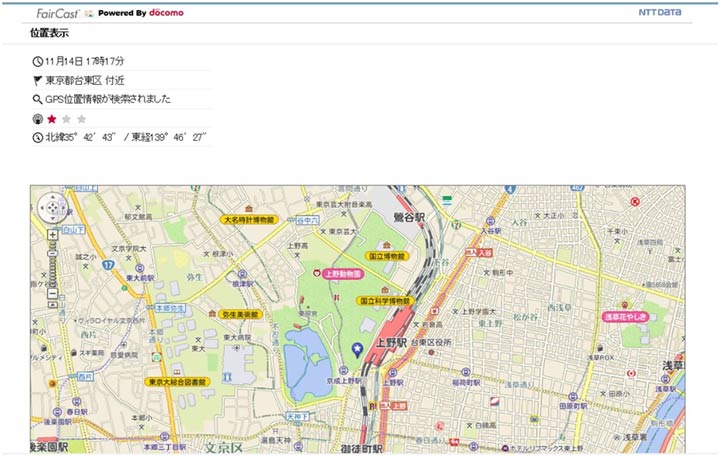Click the 弥生美術館 map label
This screenshot has height=457, width=720.
coord(240,314)
